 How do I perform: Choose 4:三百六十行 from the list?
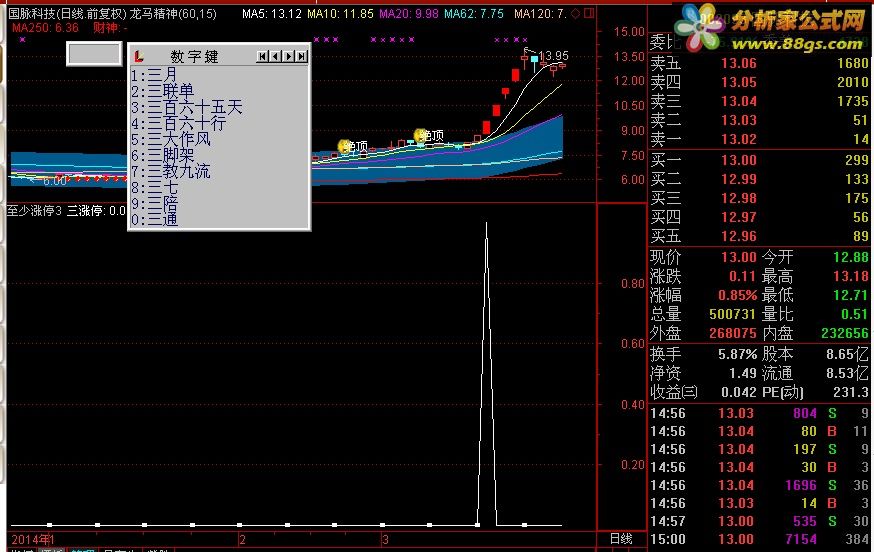[178, 123]
